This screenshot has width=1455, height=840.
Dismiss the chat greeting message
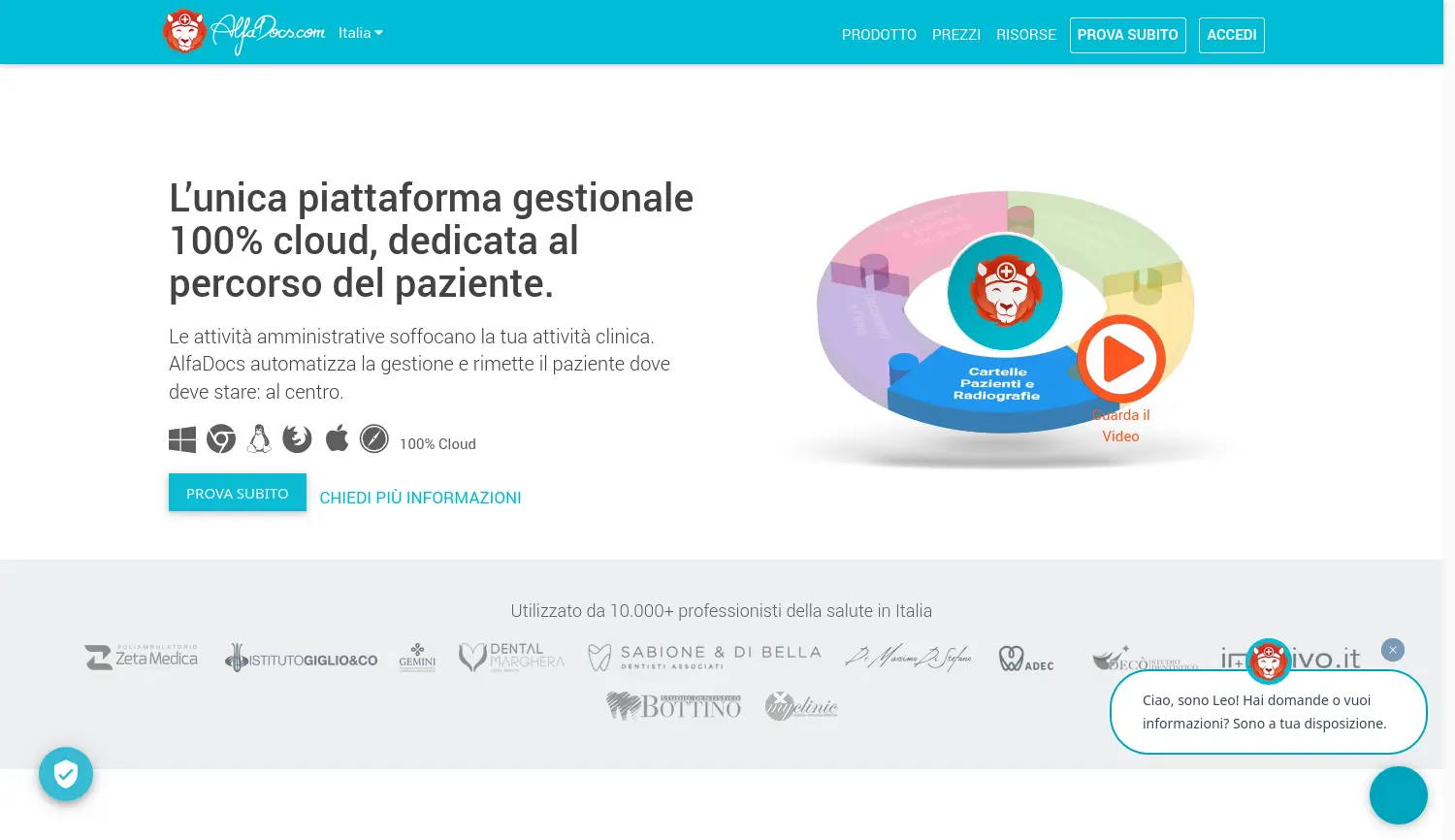(x=1393, y=649)
